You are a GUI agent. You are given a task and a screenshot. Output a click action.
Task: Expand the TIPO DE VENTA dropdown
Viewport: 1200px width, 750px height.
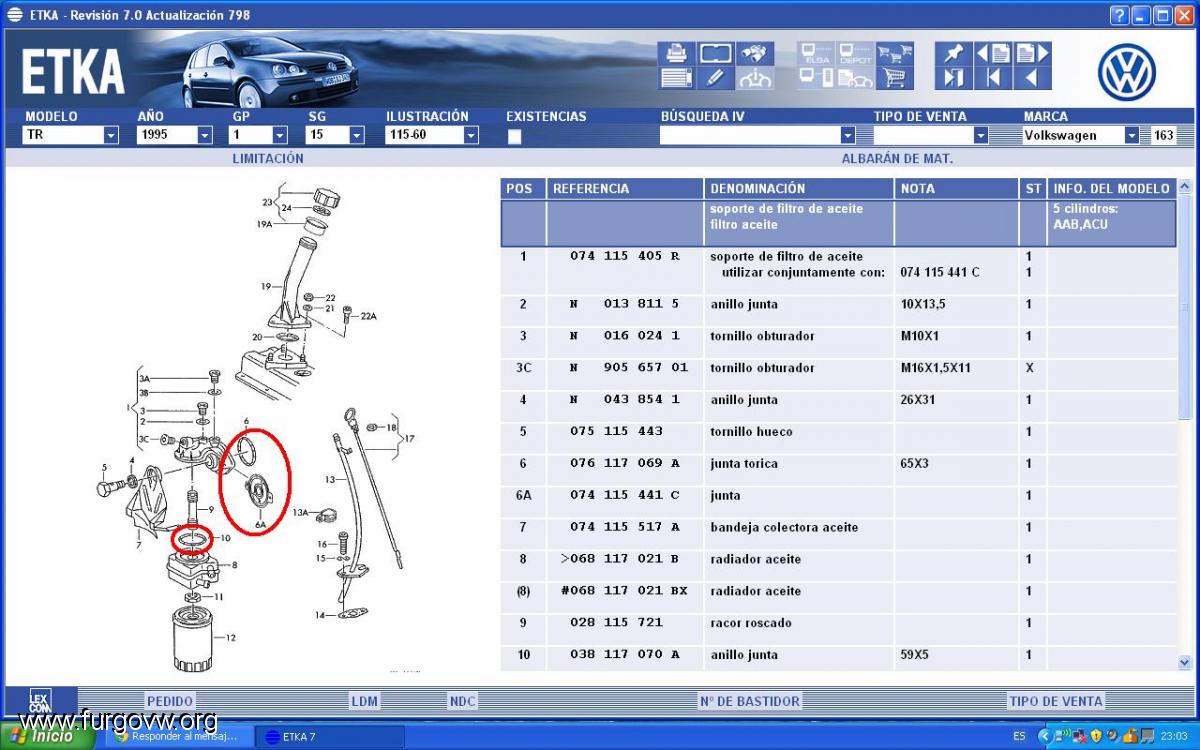(x=981, y=135)
